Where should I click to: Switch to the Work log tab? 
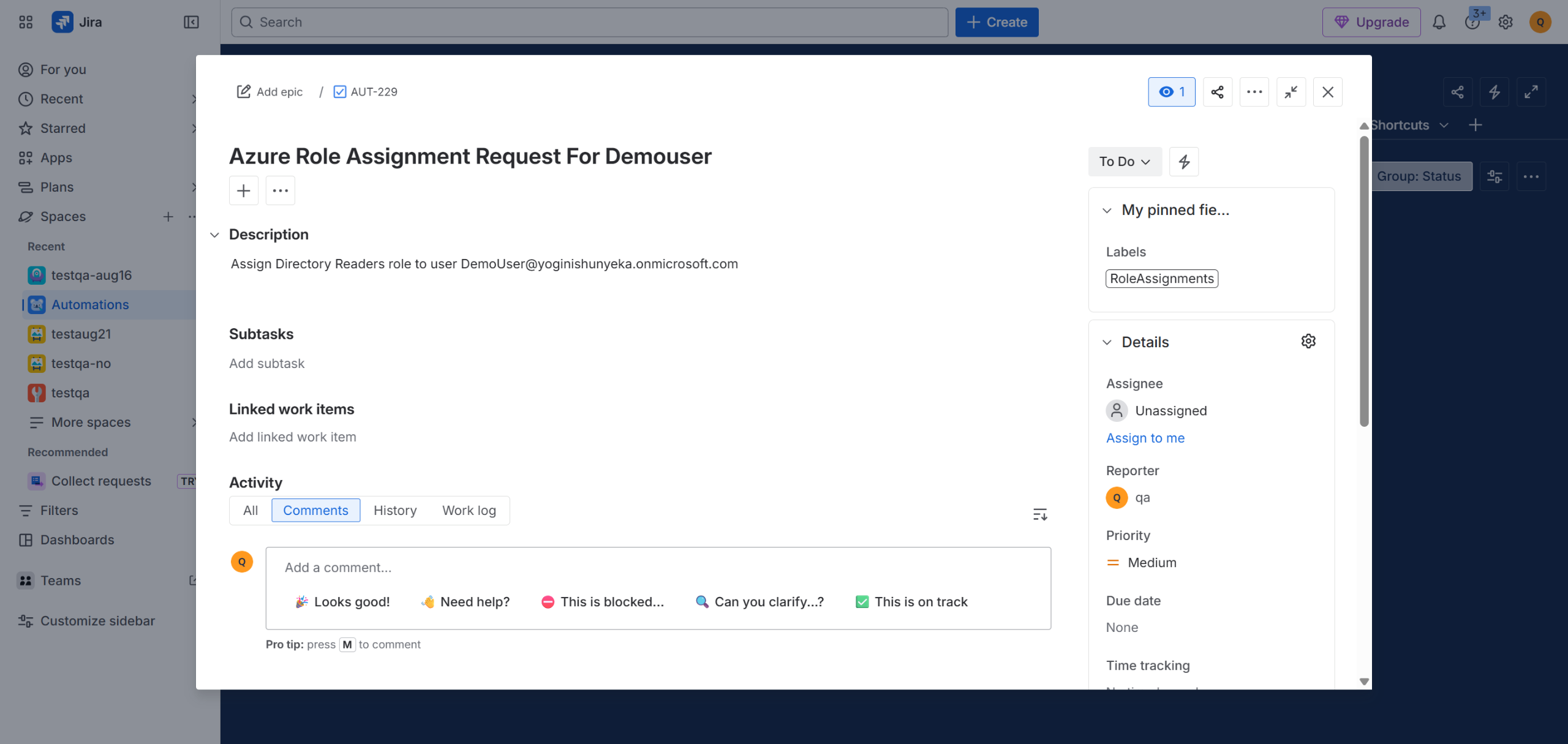click(469, 511)
